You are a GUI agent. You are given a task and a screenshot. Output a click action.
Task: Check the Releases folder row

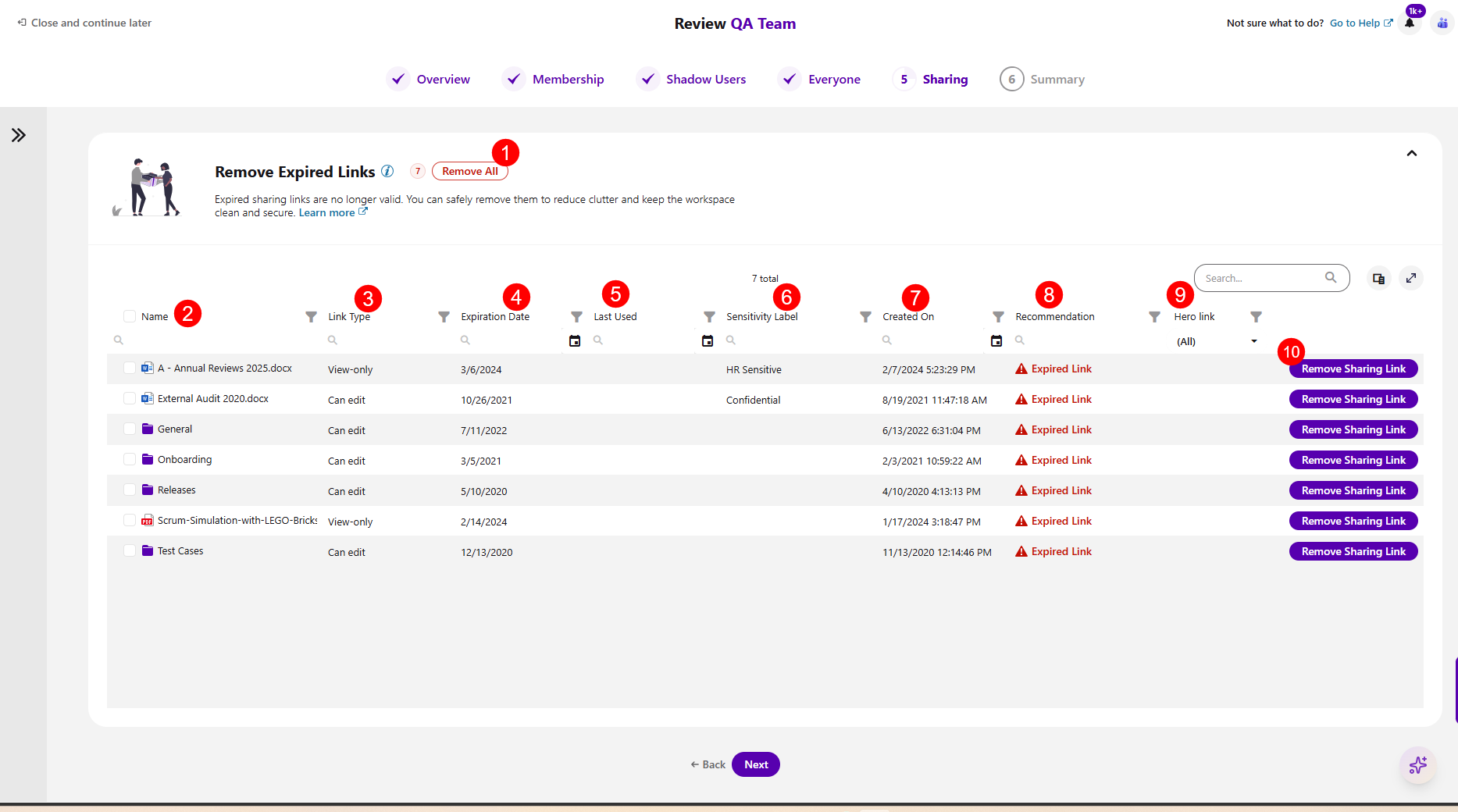click(130, 490)
